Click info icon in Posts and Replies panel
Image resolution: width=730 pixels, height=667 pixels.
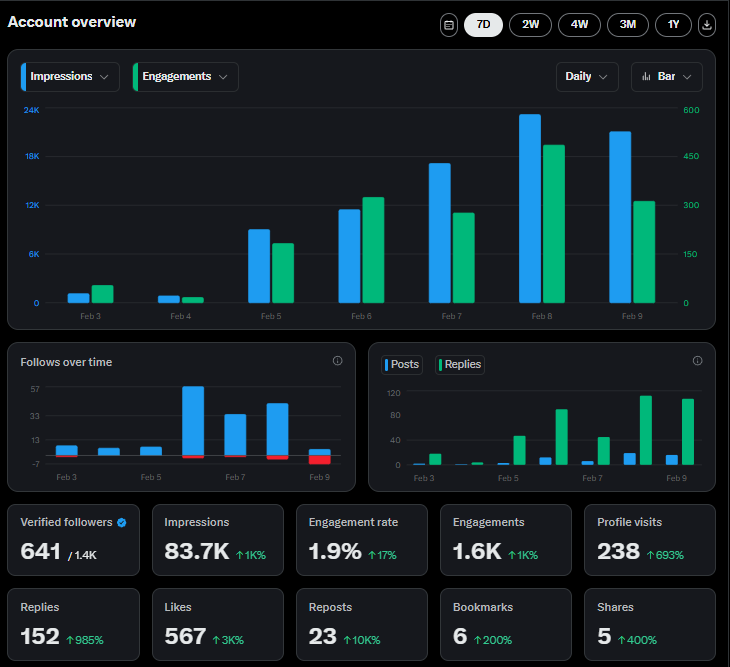(x=697, y=361)
